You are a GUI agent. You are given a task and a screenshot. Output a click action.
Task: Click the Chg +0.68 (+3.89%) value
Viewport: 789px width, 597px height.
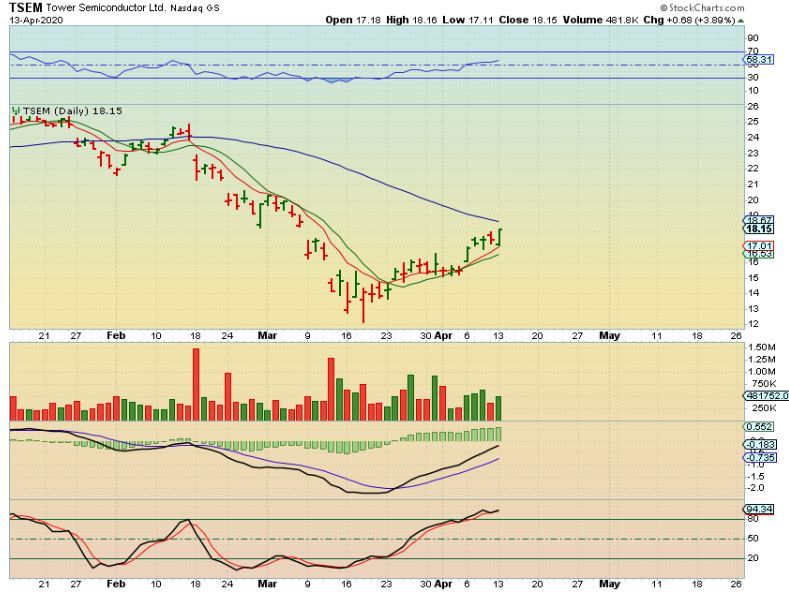689,20
